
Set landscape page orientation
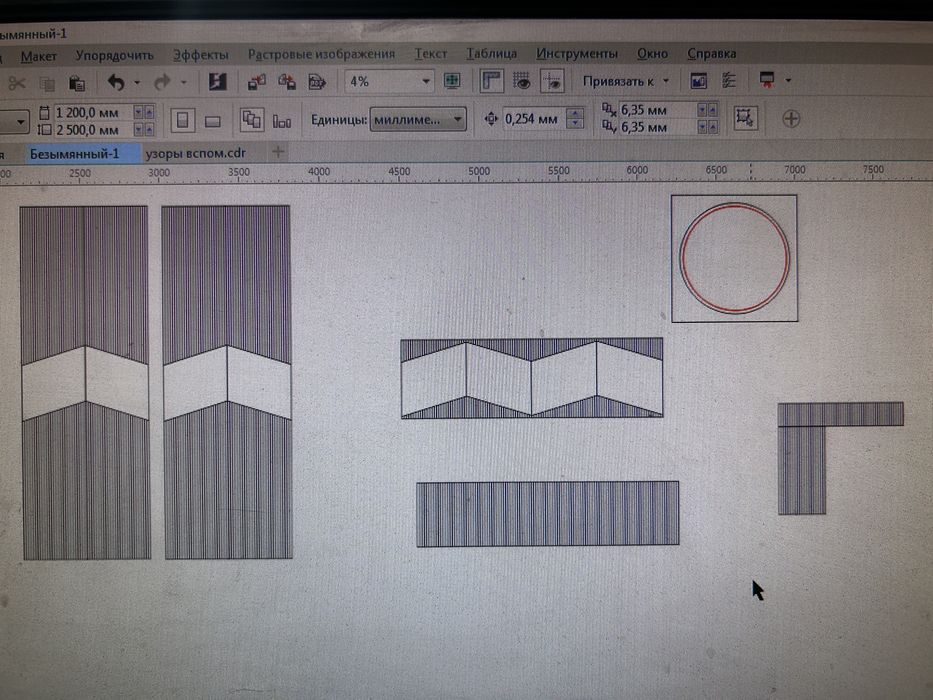pos(212,121)
